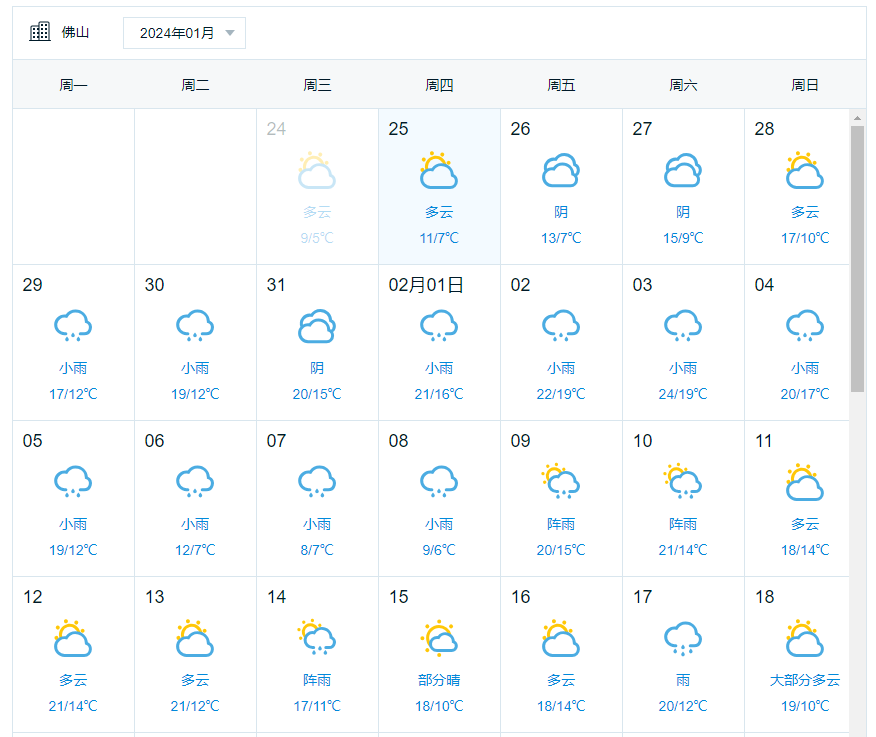Click the 周五 column header
This screenshot has width=876, height=737.
pos(561,85)
